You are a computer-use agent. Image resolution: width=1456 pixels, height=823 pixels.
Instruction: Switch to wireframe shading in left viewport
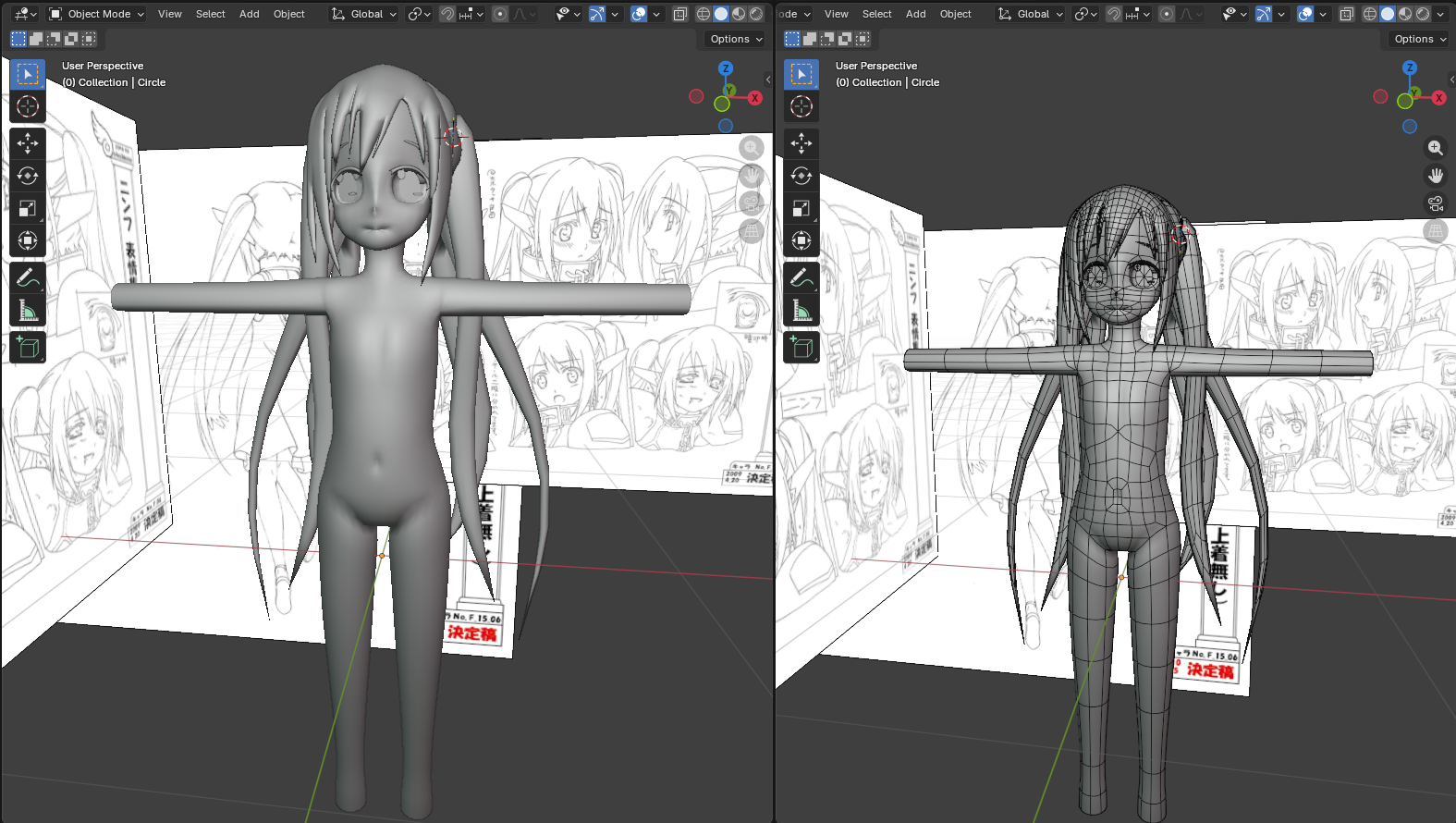704,14
